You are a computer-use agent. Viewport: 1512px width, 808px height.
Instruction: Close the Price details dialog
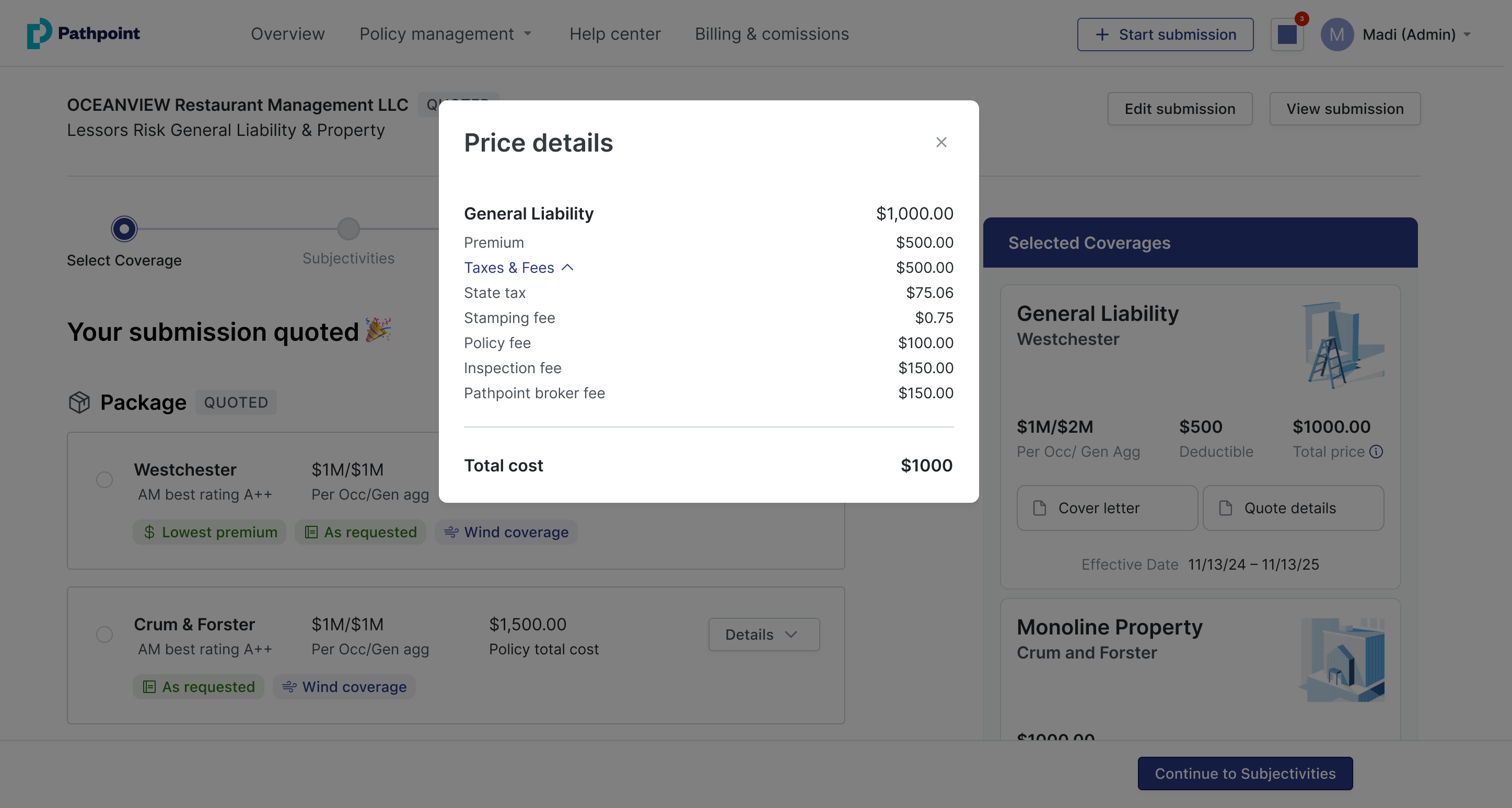coord(941,142)
